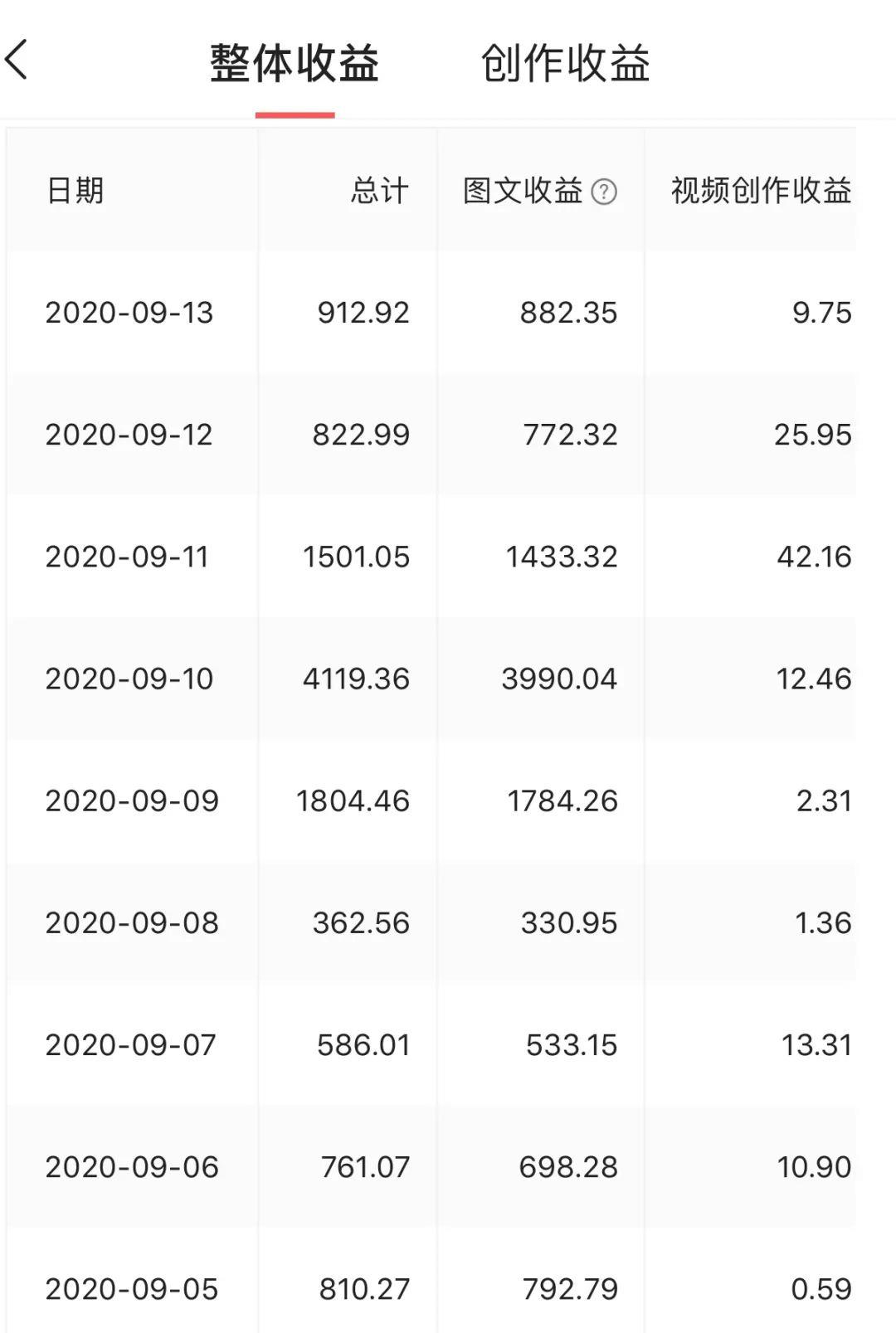Click the 586.01 total value
The width and height of the screenshot is (896, 1333).
tap(363, 1044)
